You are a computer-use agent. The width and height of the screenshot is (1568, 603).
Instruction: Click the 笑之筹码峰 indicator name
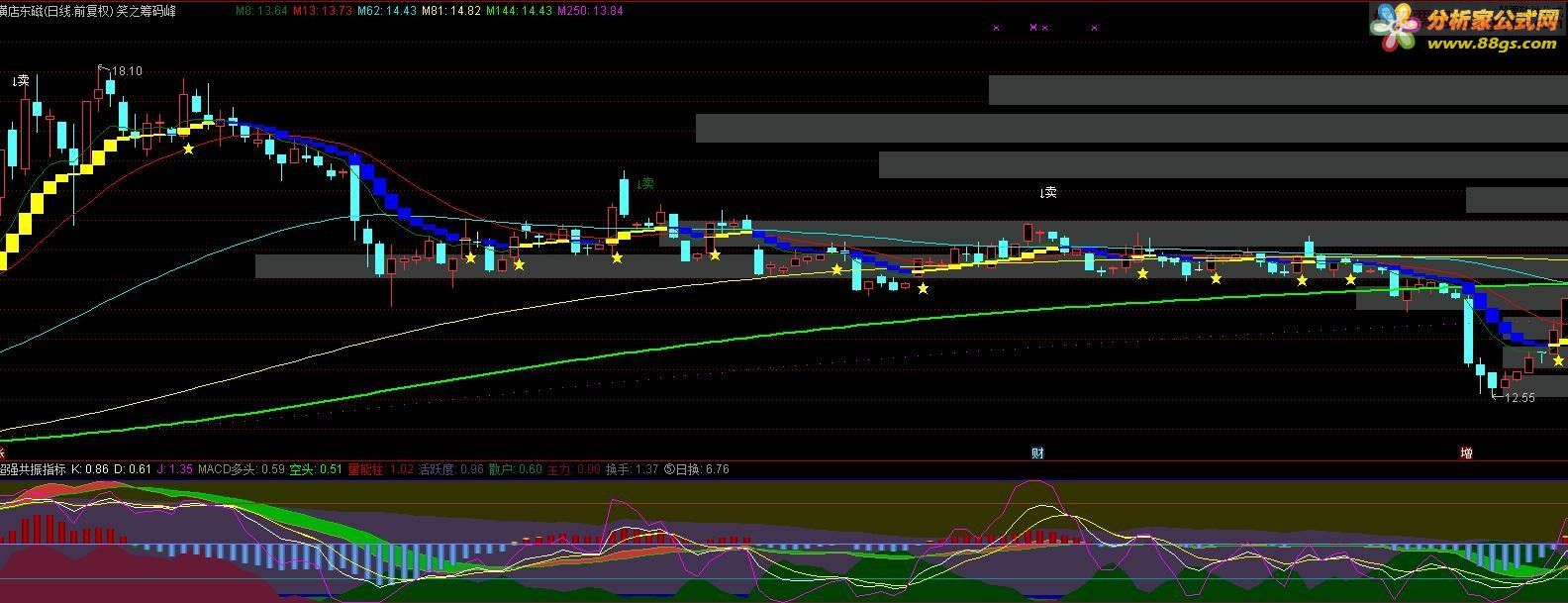pyautogui.click(x=147, y=11)
